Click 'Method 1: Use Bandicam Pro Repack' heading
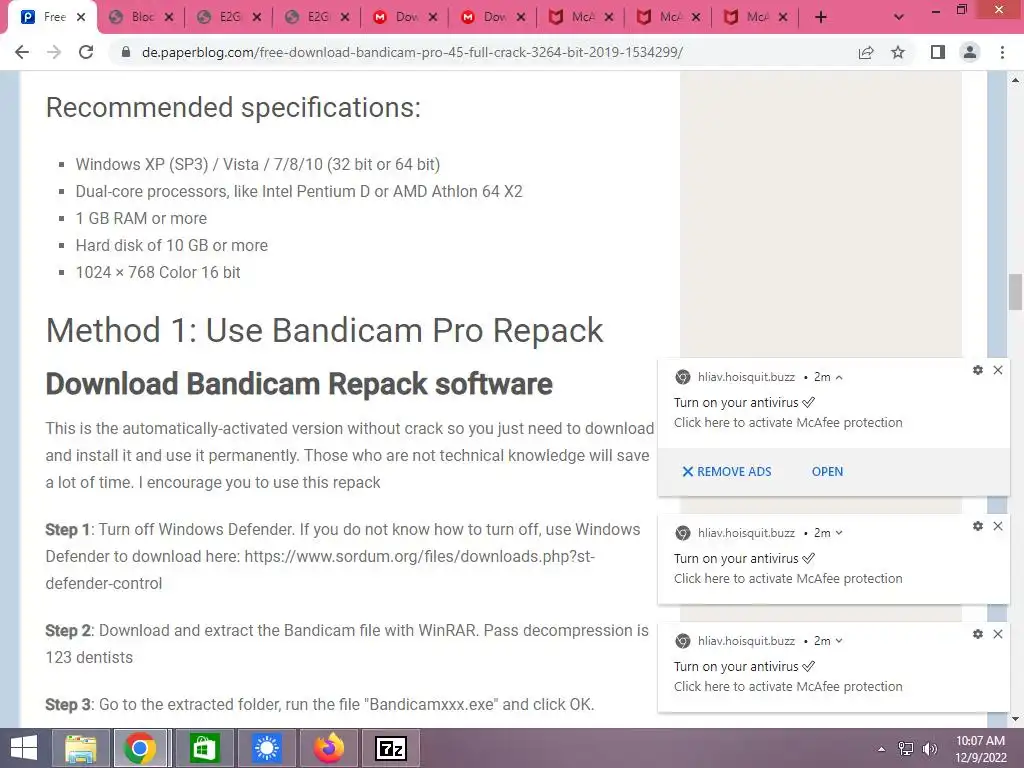 [x=325, y=330]
